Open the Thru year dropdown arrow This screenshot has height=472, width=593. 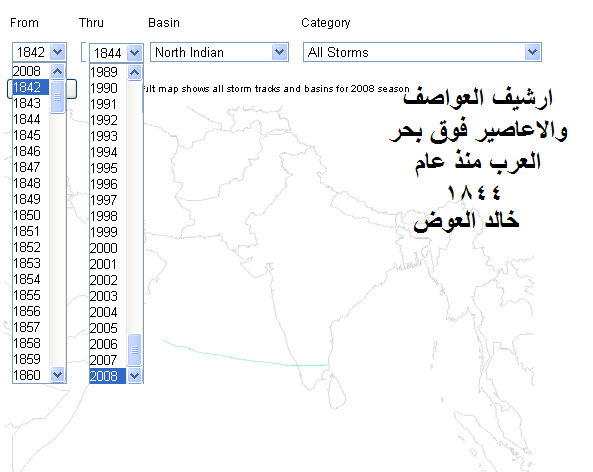[134, 53]
